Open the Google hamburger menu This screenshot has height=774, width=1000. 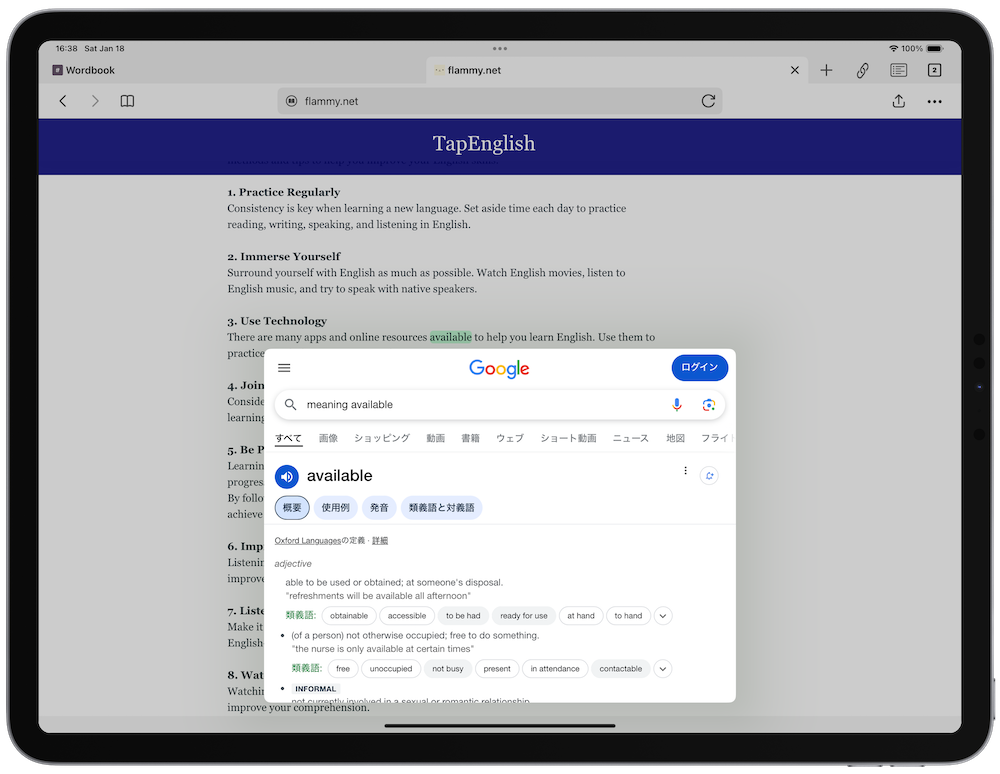coord(284,368)
